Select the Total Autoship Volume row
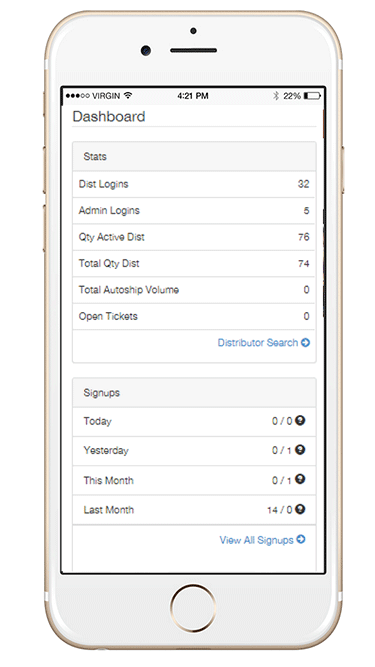The image size is (375, 667). [x=194, y=290]
